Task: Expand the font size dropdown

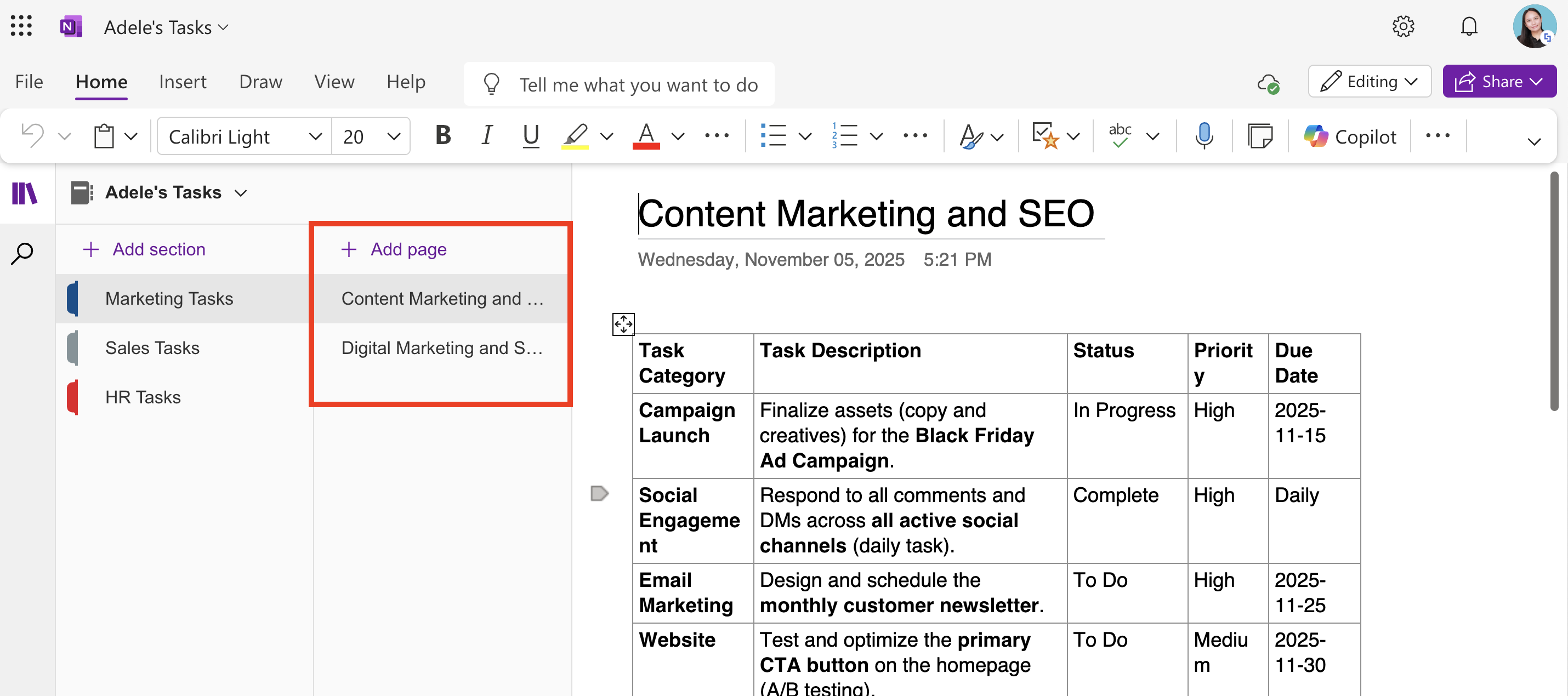Action: tap(394, 136)
